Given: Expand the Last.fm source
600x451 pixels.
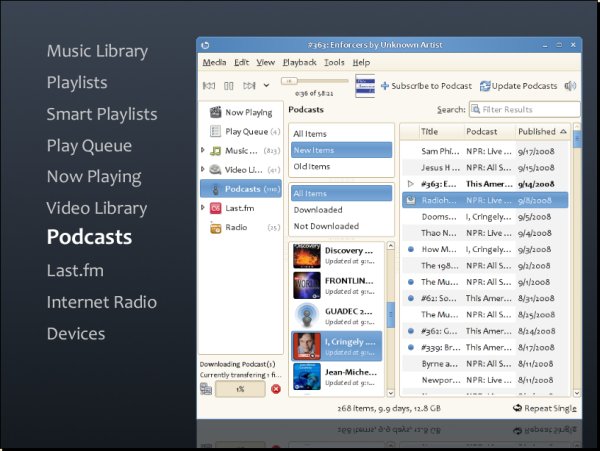Looking at the screenshot, I should point(203,207).
